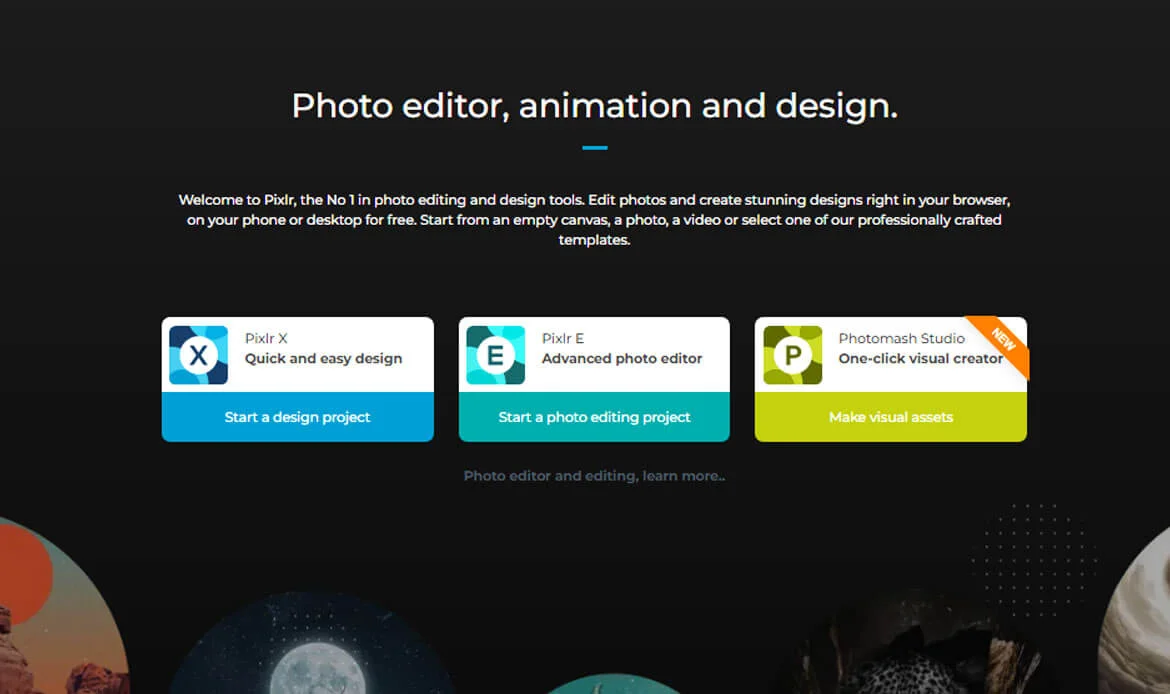Click the Pixlr E logo icon
Viewport: 1170px width, 694px height.
(495, 355)
